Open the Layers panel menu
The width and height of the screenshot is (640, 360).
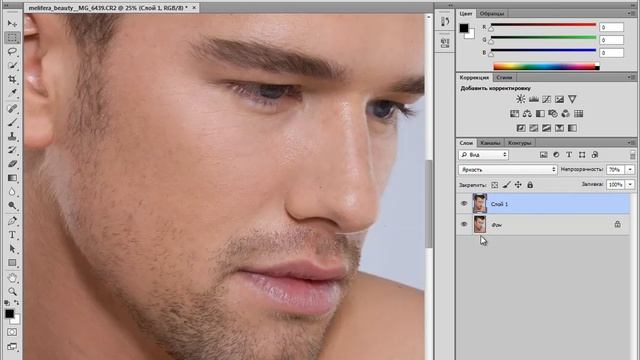pyautogui.click(x=632, y=143)
